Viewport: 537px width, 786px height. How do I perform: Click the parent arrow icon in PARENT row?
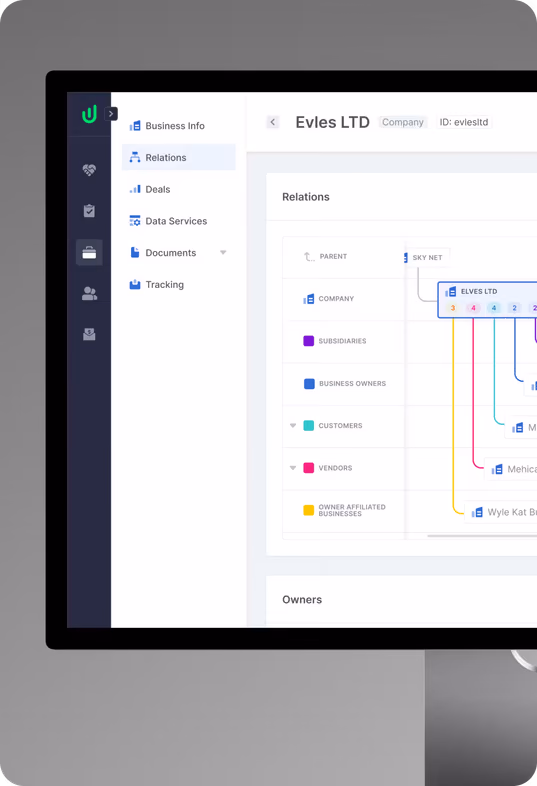click(309, 257)
